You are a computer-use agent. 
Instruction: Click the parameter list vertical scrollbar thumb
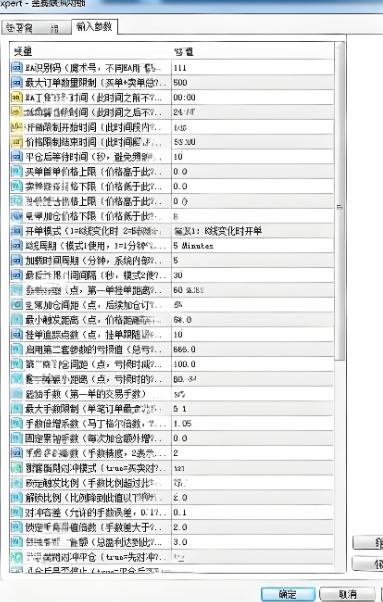pyautogui.click(x=340, y=202)
